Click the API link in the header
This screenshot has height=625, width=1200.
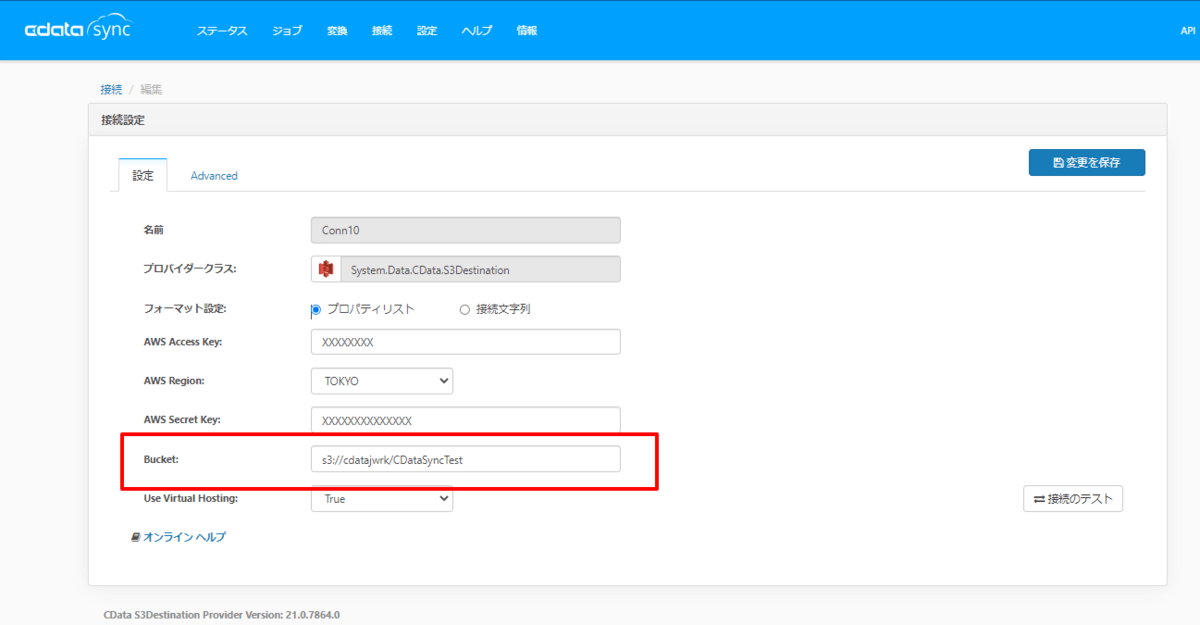1188,31
